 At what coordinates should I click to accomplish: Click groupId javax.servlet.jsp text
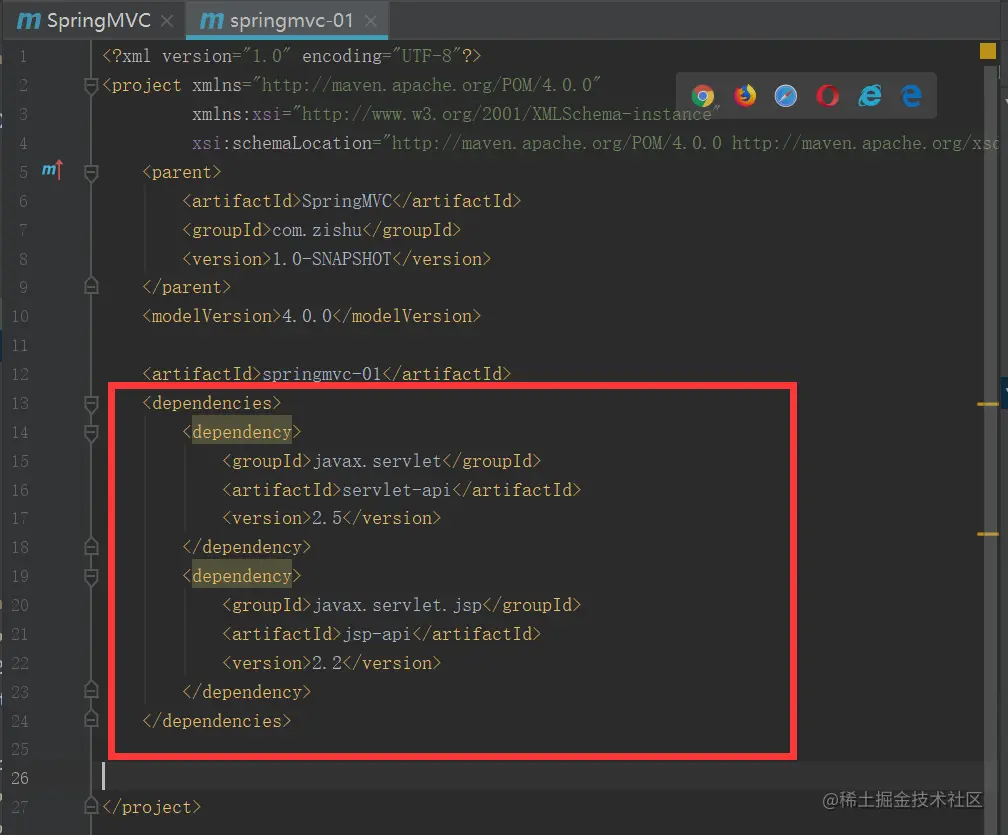click(397, 605)
